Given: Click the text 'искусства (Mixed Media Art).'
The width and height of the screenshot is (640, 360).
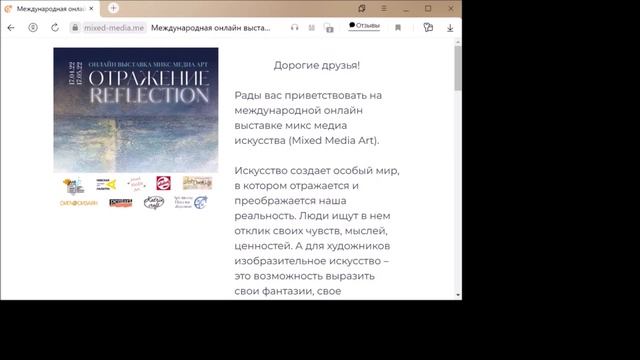Looking at the screenshot, I should point(307,140).
